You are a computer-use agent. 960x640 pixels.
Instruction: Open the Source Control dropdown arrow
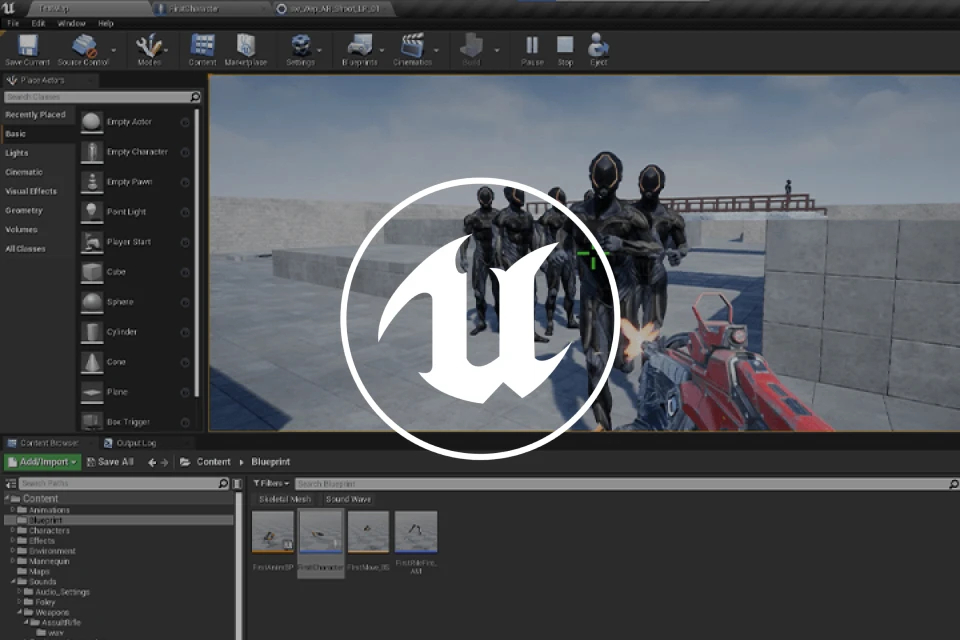tap(113, 50)
